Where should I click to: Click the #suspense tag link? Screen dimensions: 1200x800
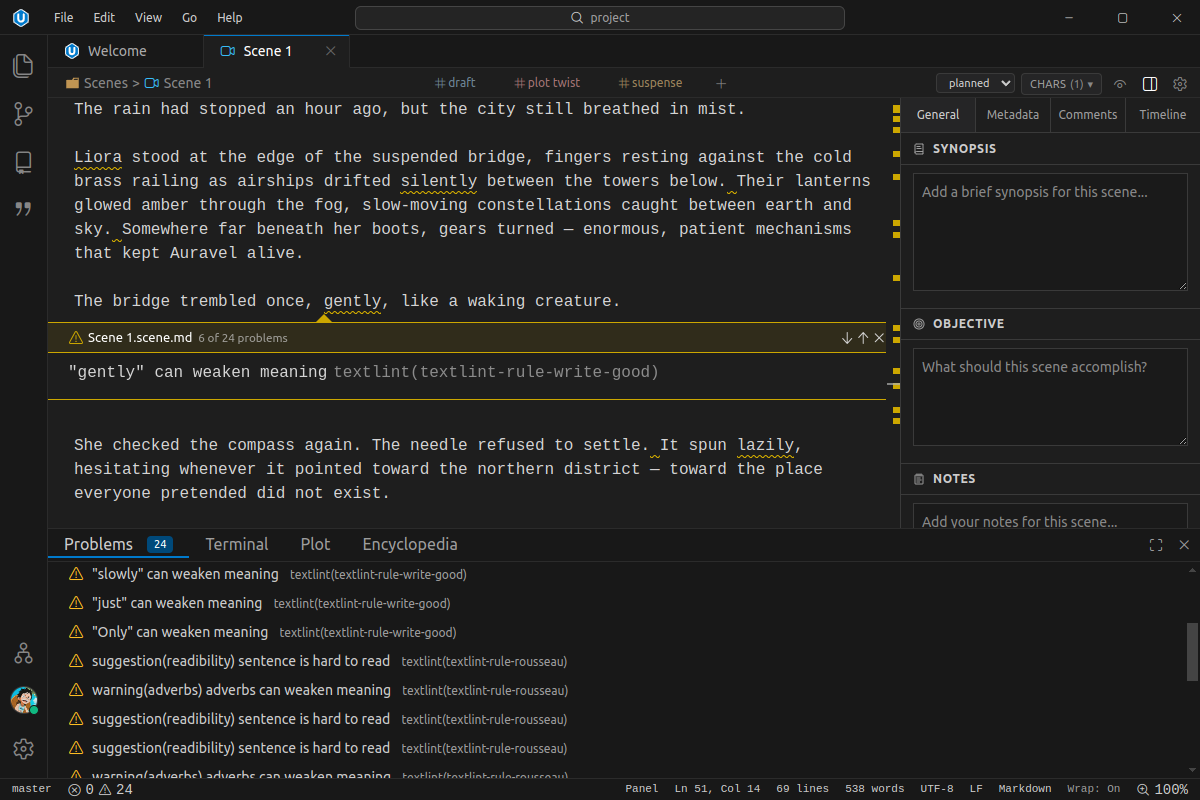pyautogui.click(x=650, y=83)
